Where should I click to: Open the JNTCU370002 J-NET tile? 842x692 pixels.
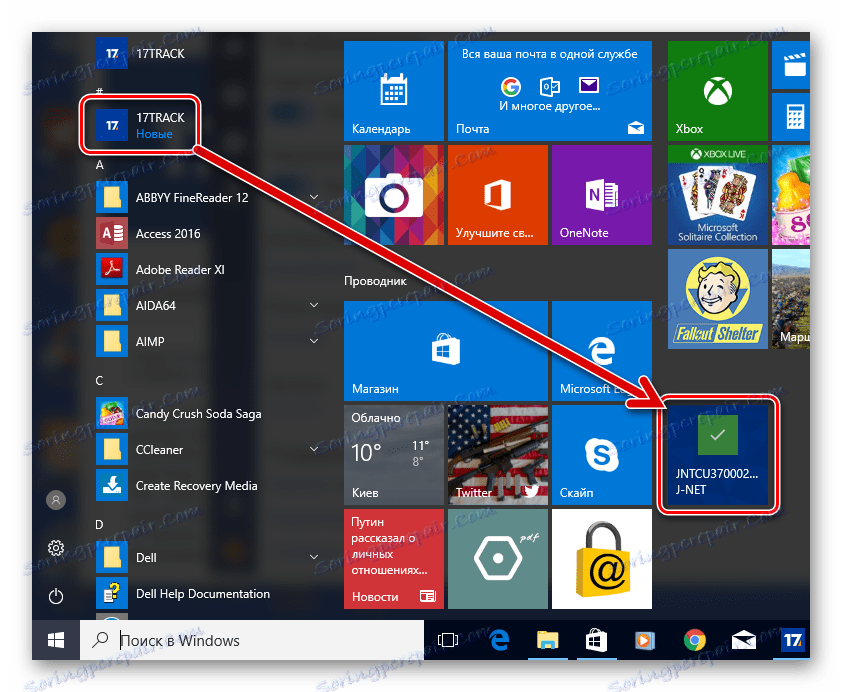coord(717,455)
